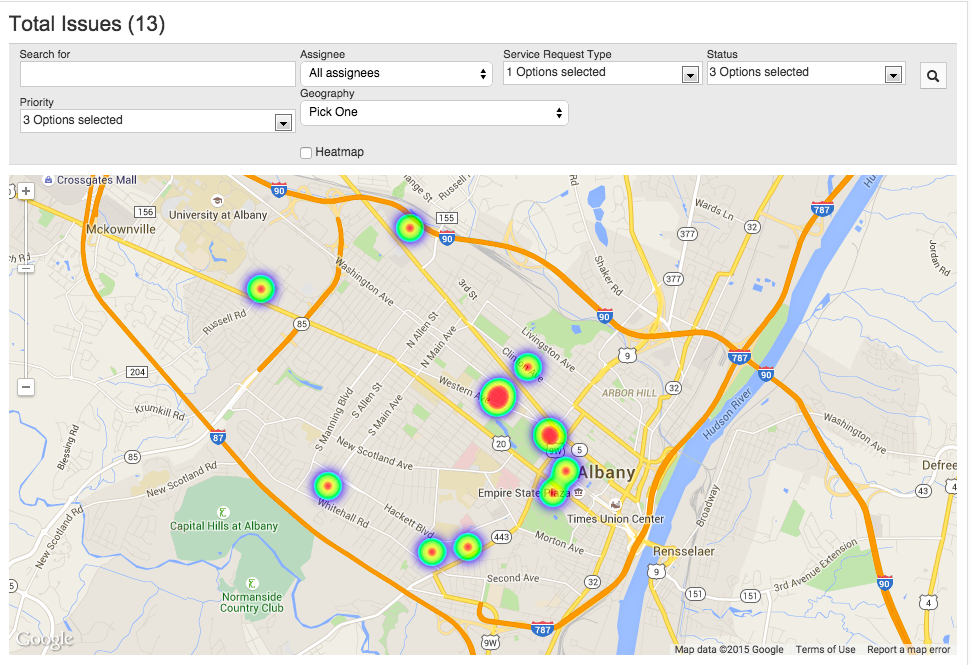970x665 pixels.
Task: Click heat spot next to route 443 marker
Action: point(468,547)
